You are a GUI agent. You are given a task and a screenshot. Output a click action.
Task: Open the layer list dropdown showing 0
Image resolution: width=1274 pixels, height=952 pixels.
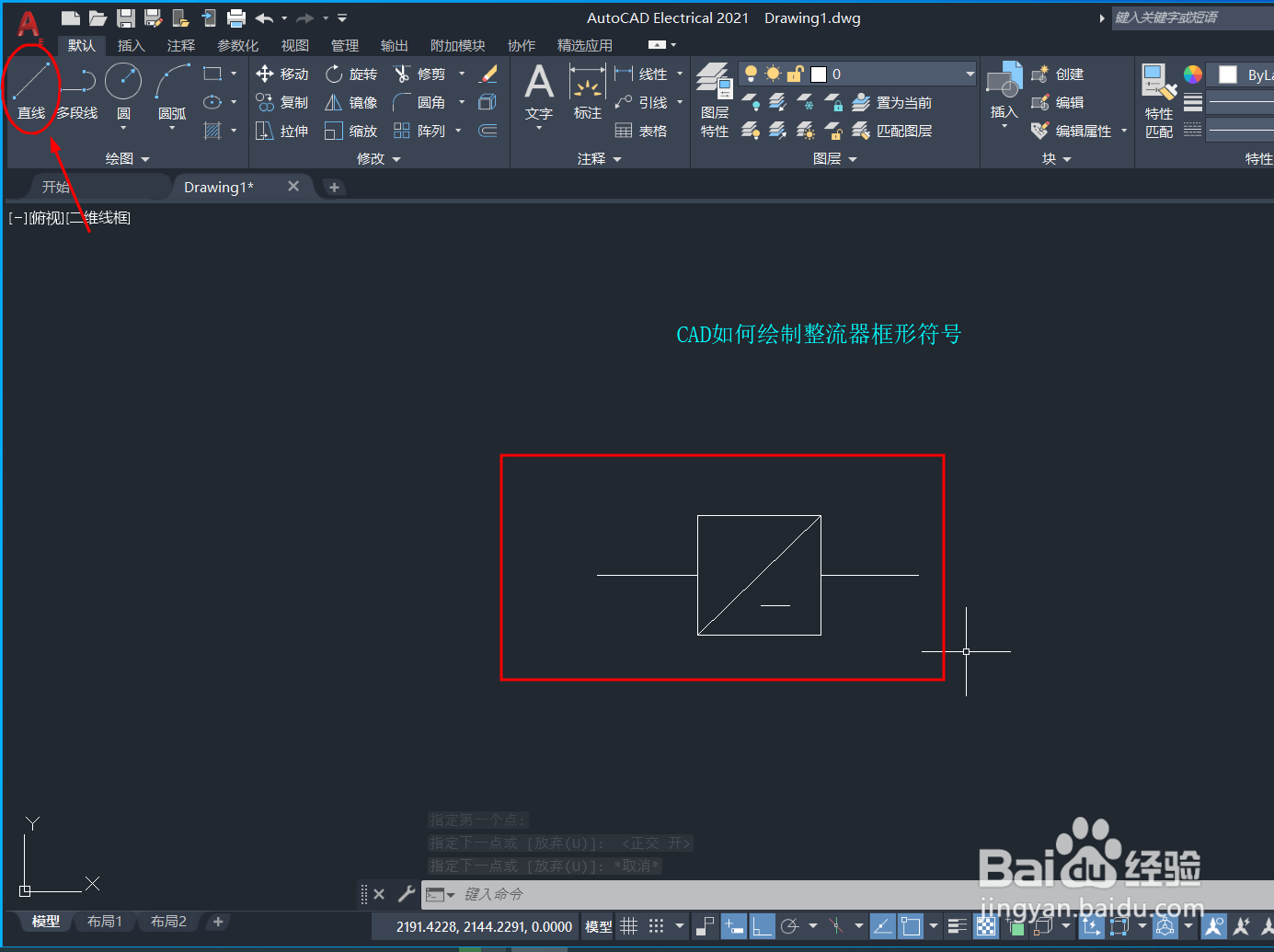(970, 74)
